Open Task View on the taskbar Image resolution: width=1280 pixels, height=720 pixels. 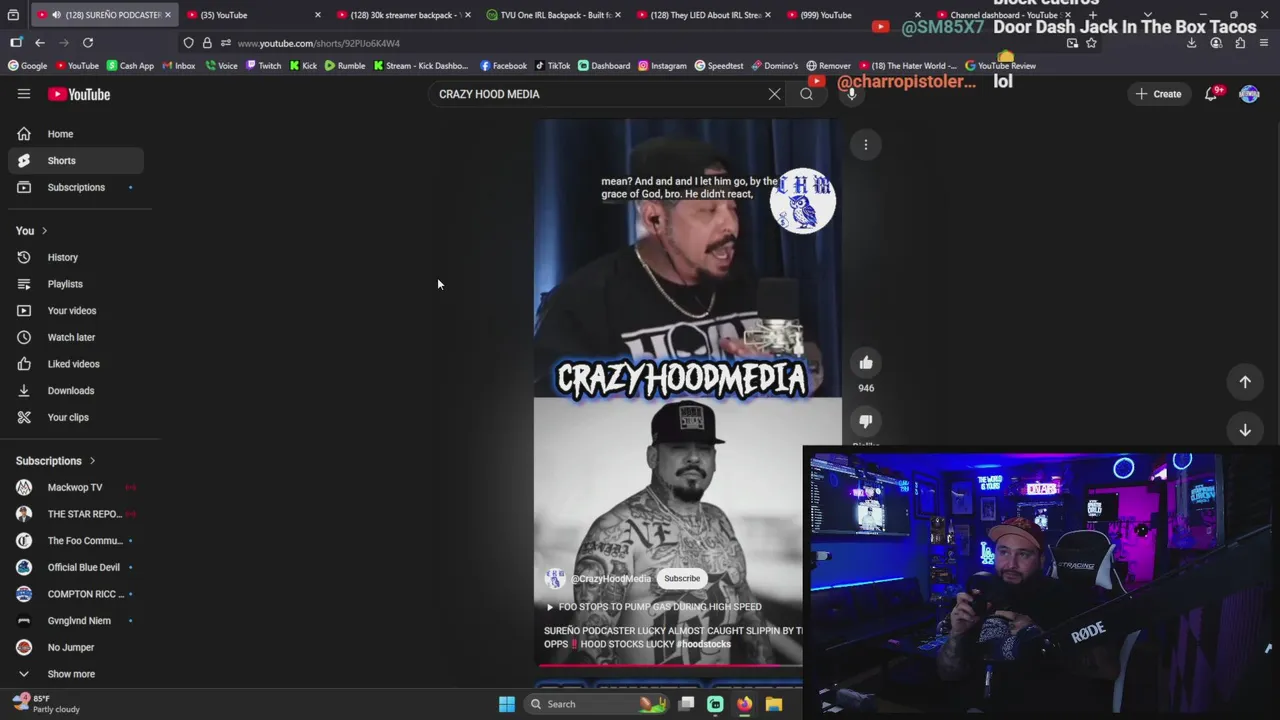686,704
